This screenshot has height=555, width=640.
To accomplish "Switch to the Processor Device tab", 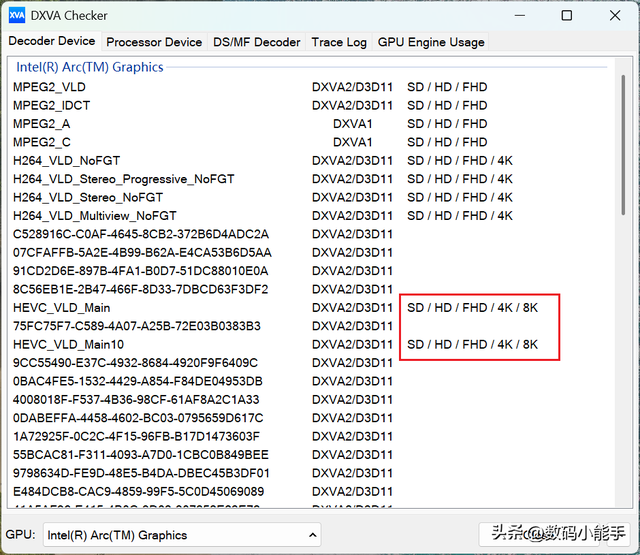I will click(x=154, y=42).
